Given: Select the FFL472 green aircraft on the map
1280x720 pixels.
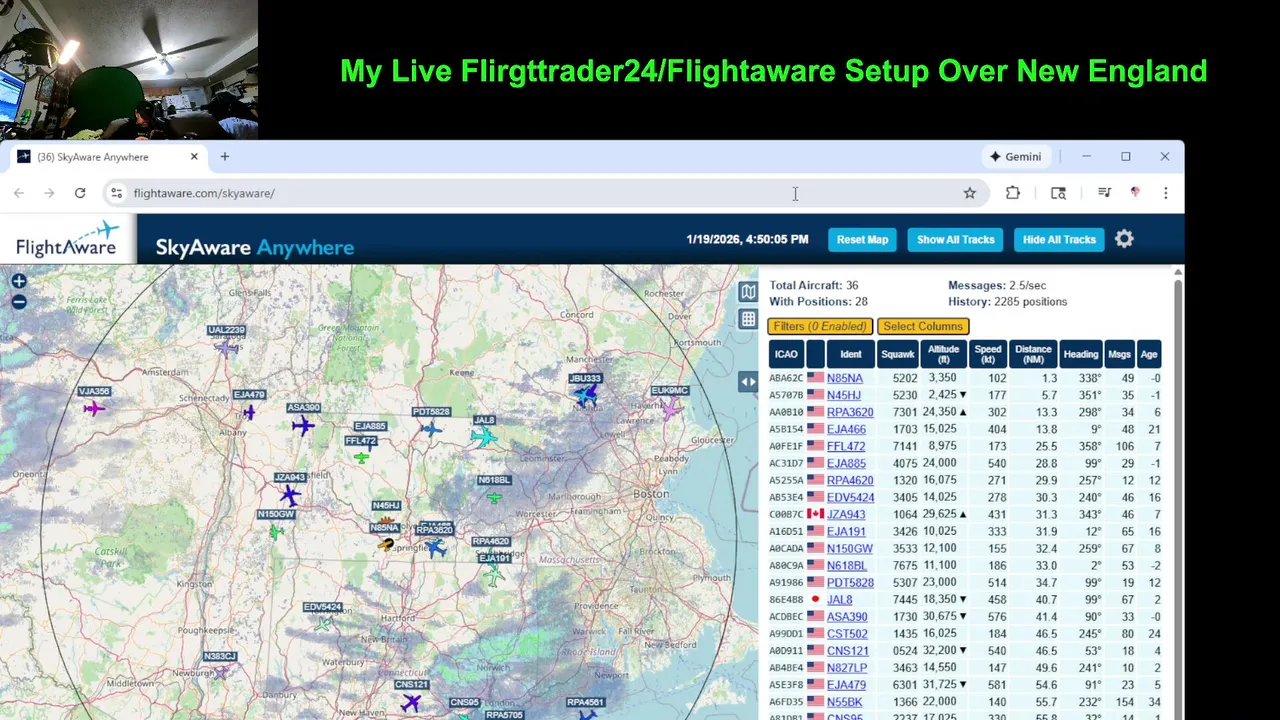Looking at the screenshot, I should tap(361, 457).
